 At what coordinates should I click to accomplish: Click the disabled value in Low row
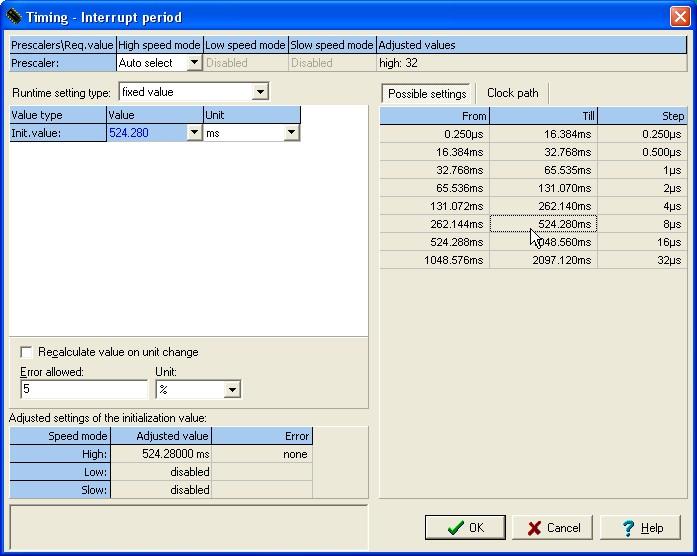(161, 472)
